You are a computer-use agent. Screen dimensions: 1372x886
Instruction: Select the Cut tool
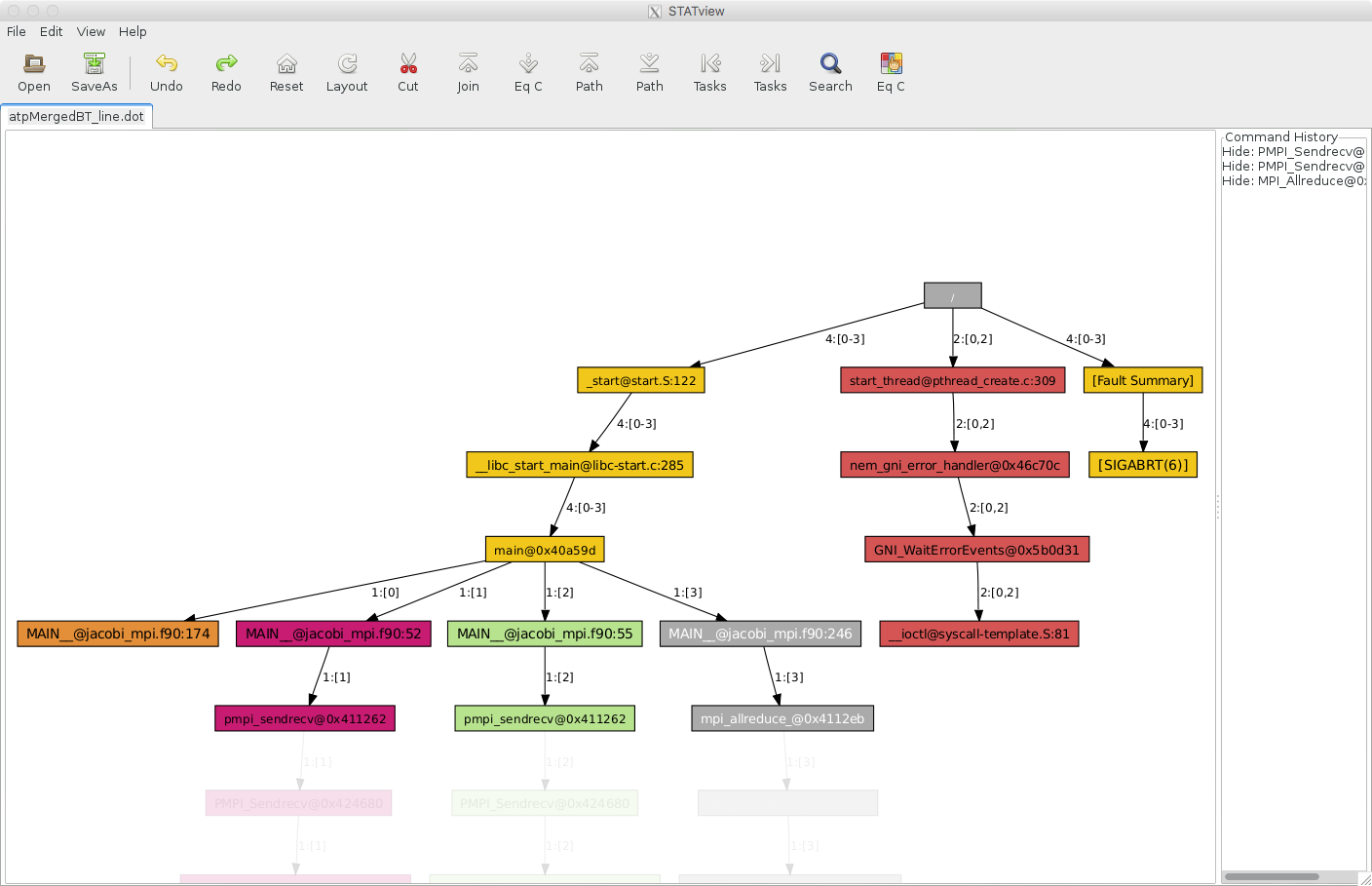coord(407,71)
